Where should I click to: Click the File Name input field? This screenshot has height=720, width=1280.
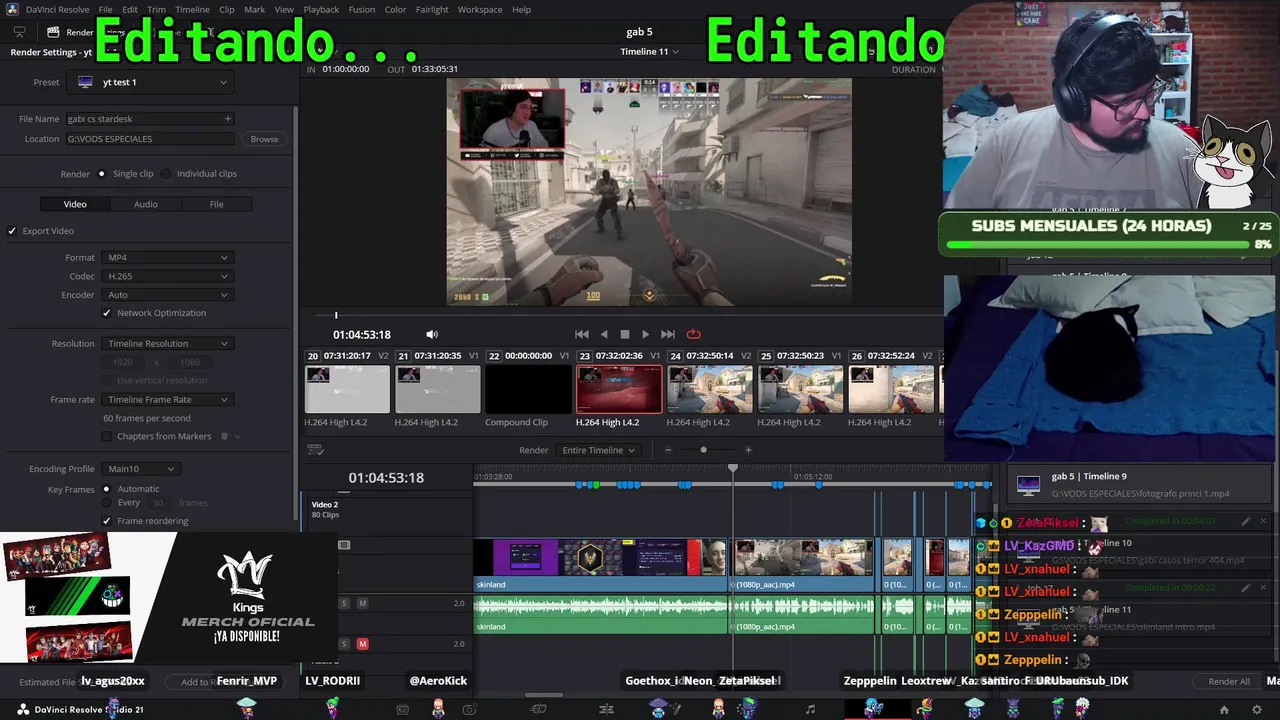(149, 119)
